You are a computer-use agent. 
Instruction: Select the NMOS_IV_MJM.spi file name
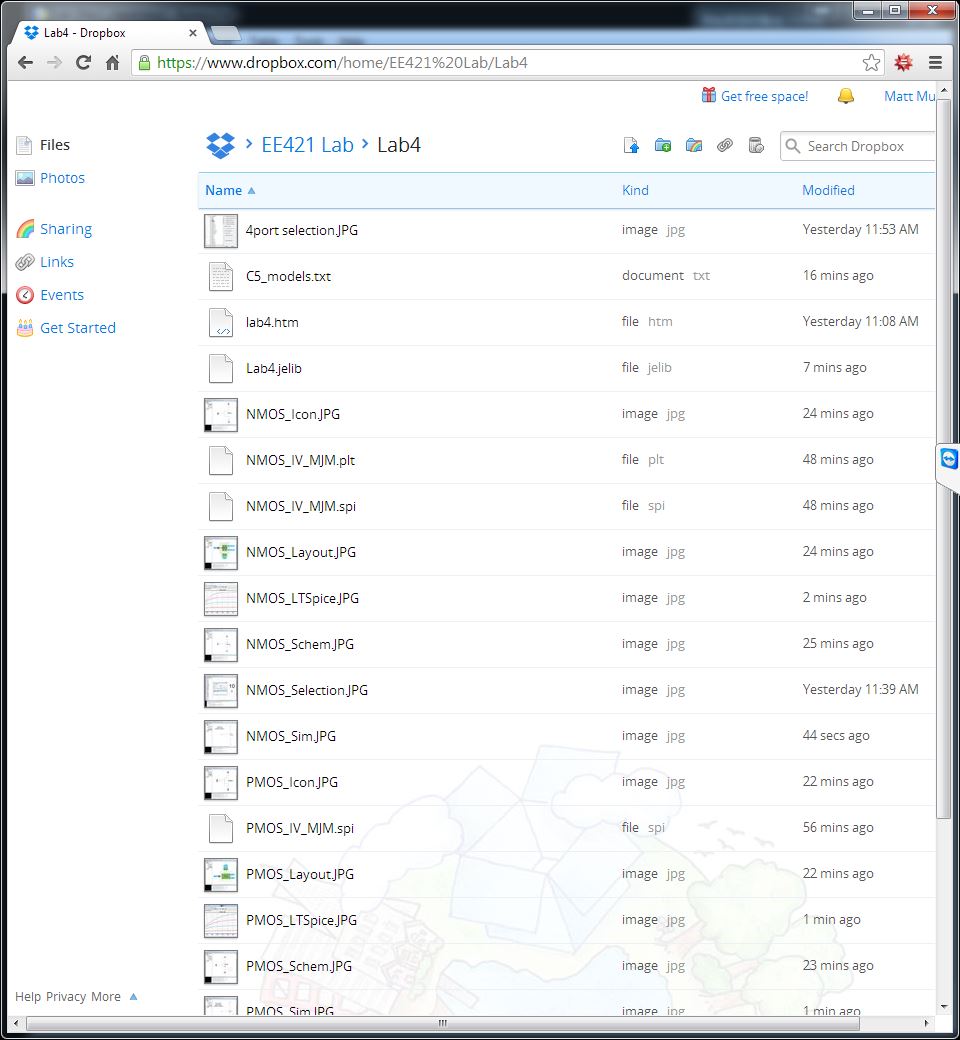pos(301,506)
